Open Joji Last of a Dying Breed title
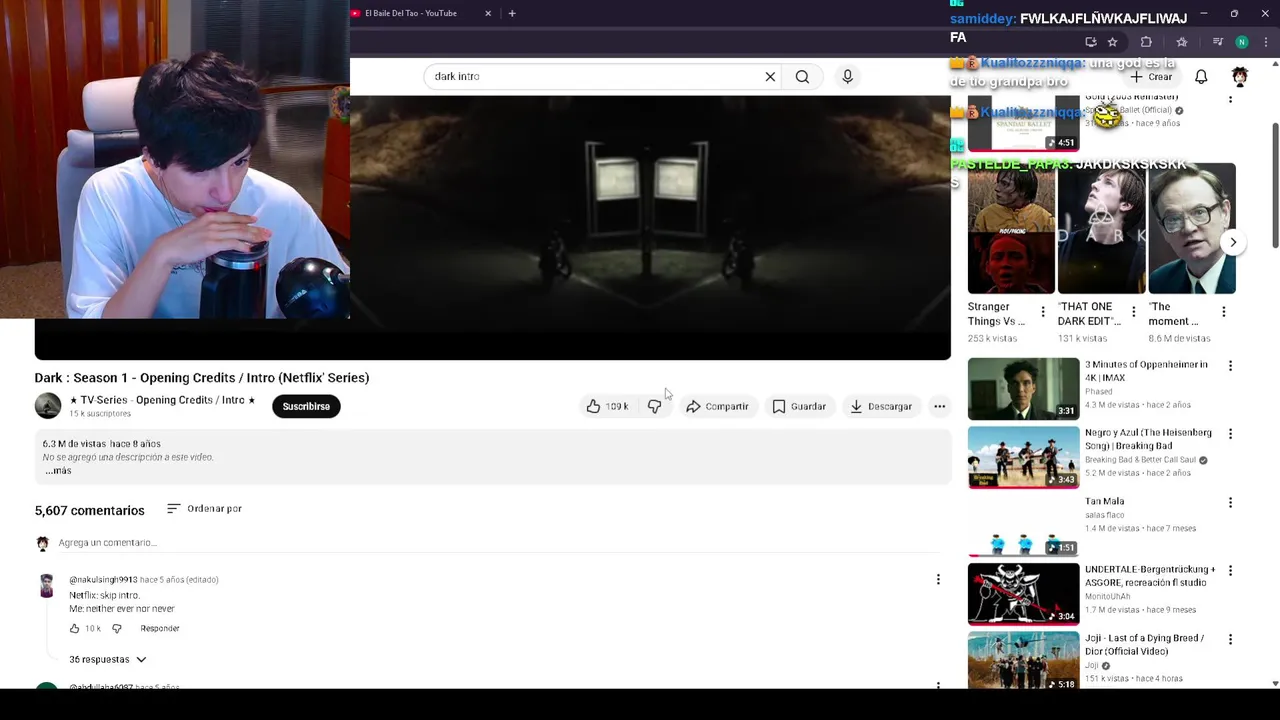 click(x=1144, y=644)
